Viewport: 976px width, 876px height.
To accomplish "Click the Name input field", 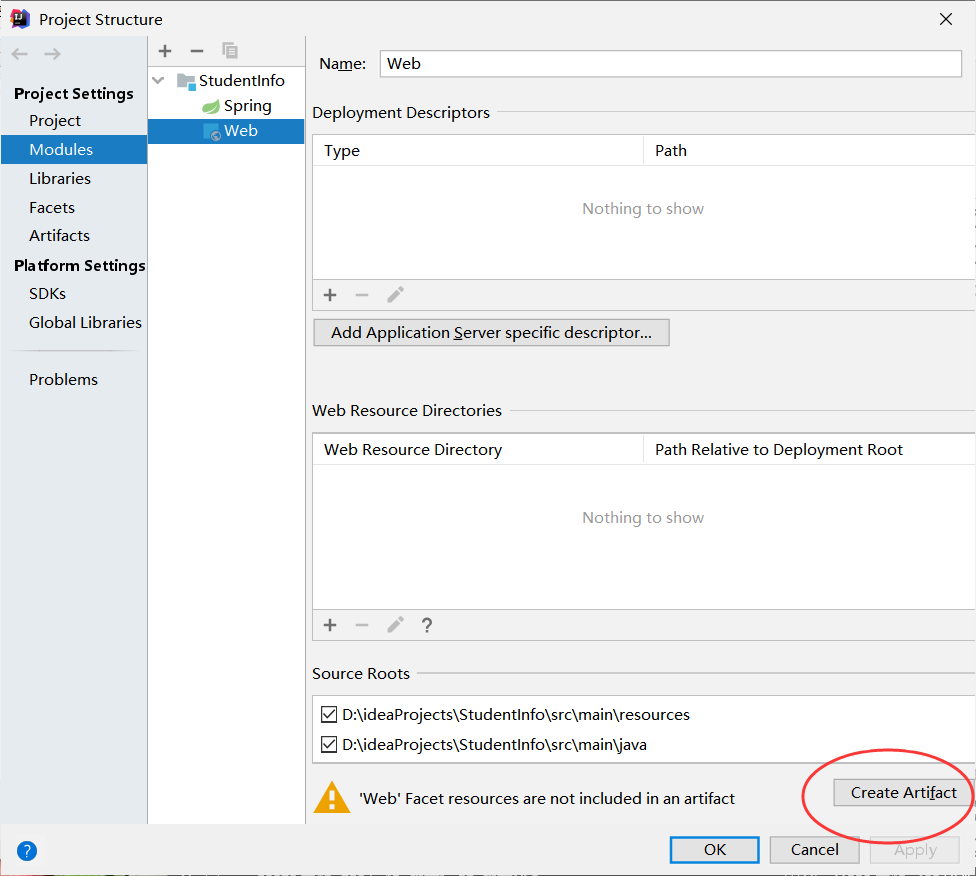I will pos(670,64).
